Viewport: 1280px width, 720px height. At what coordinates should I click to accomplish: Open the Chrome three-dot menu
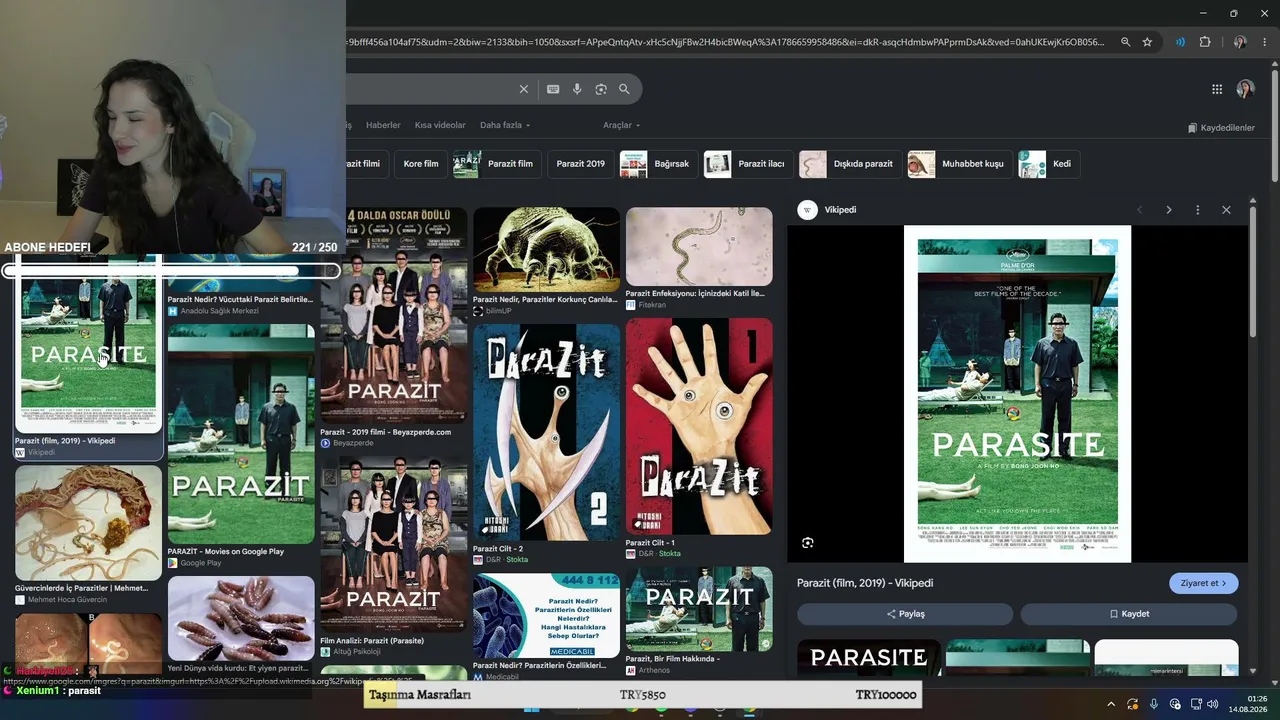point(1263,42)
